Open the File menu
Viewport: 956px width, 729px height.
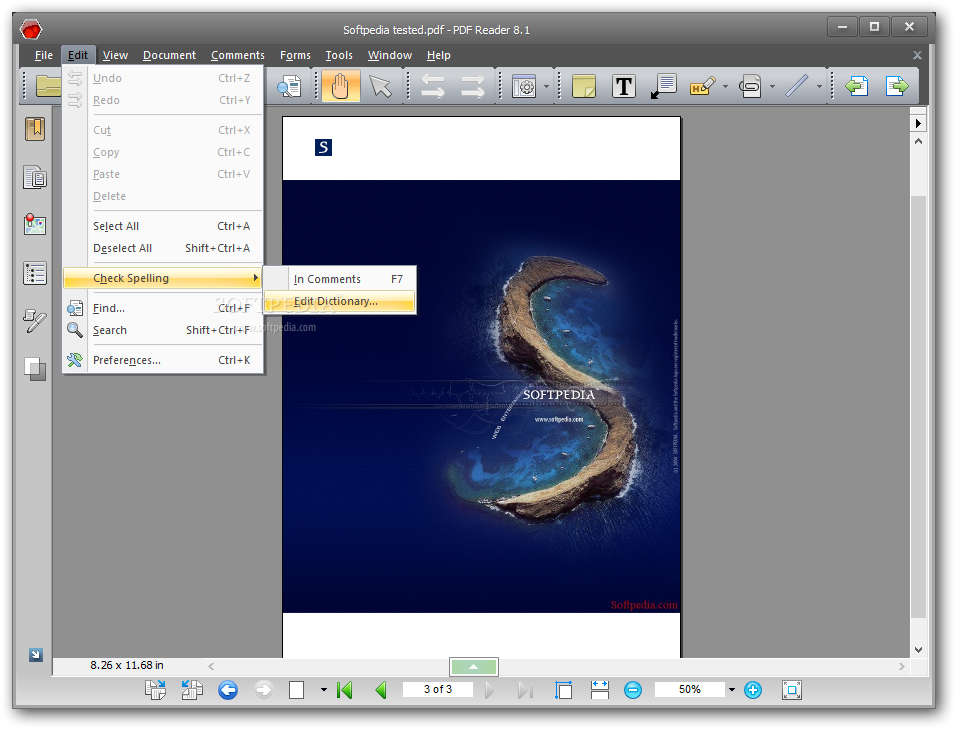(43, 55)
